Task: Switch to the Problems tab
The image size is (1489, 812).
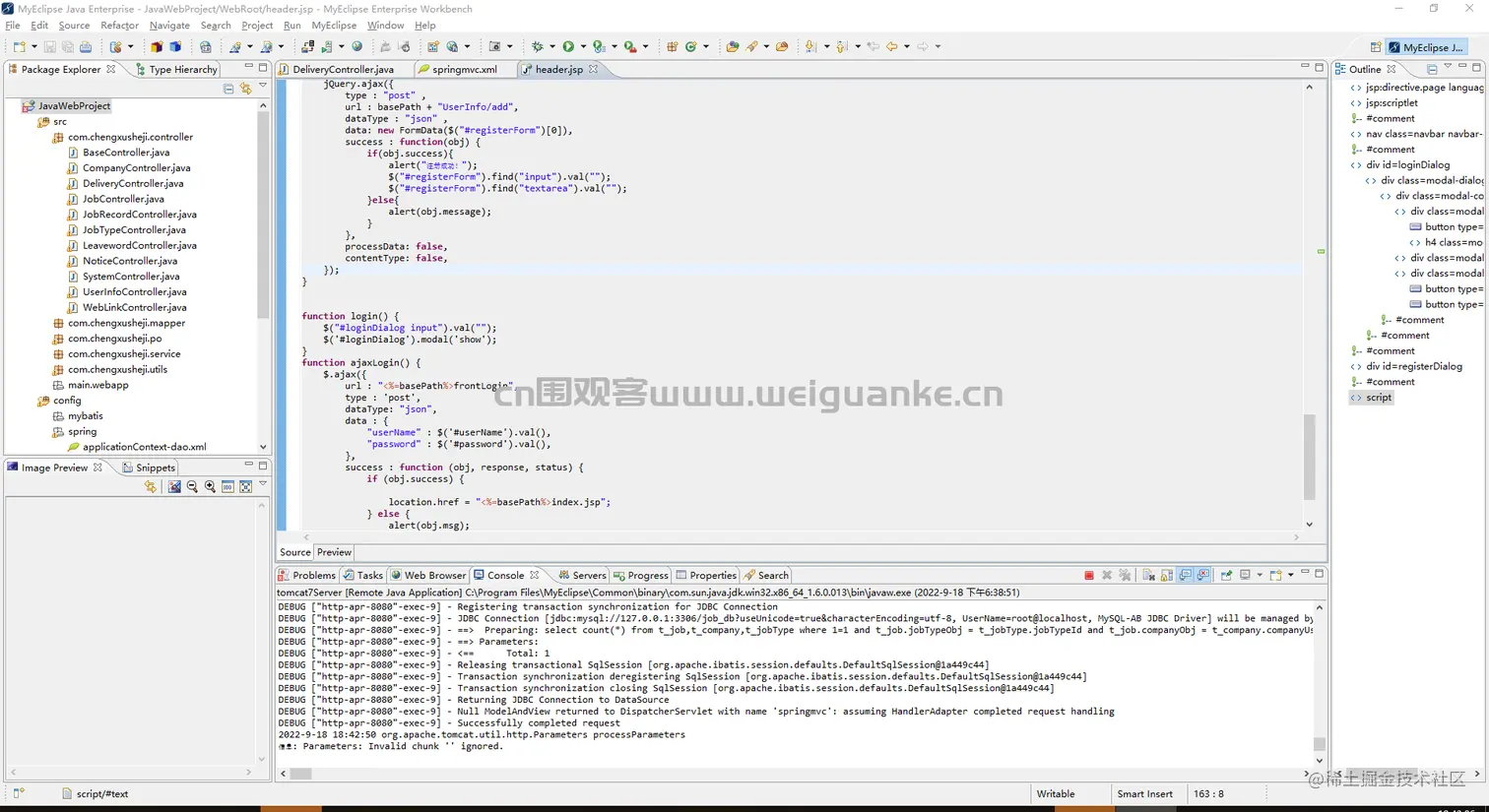Action: point(307,575)
